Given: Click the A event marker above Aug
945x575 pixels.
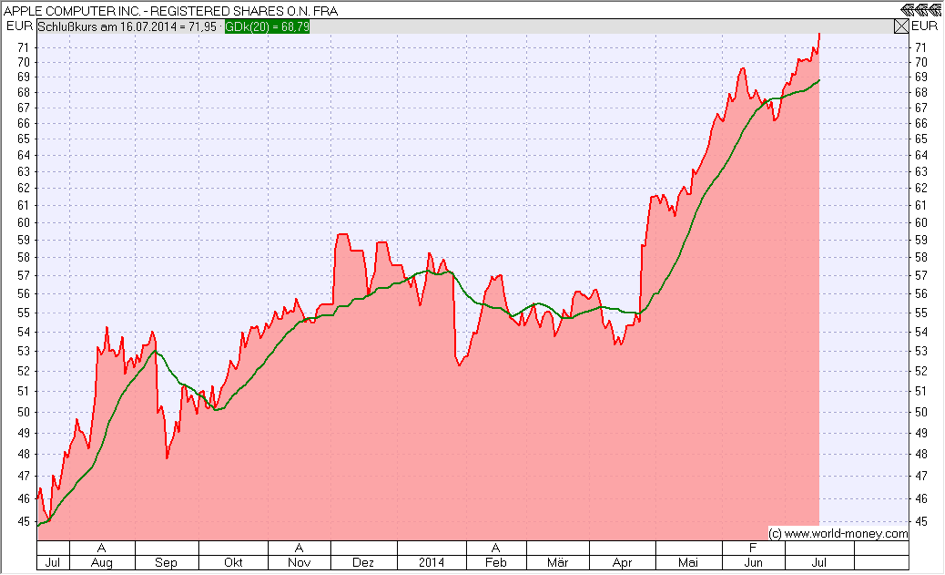Looking at the screenshot, I should [101, 548].
